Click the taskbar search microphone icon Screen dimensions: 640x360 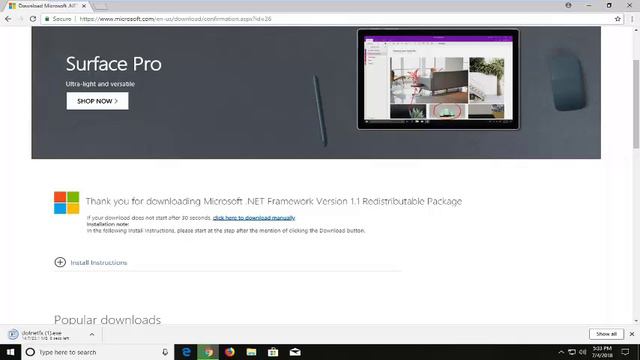point(165,352)
